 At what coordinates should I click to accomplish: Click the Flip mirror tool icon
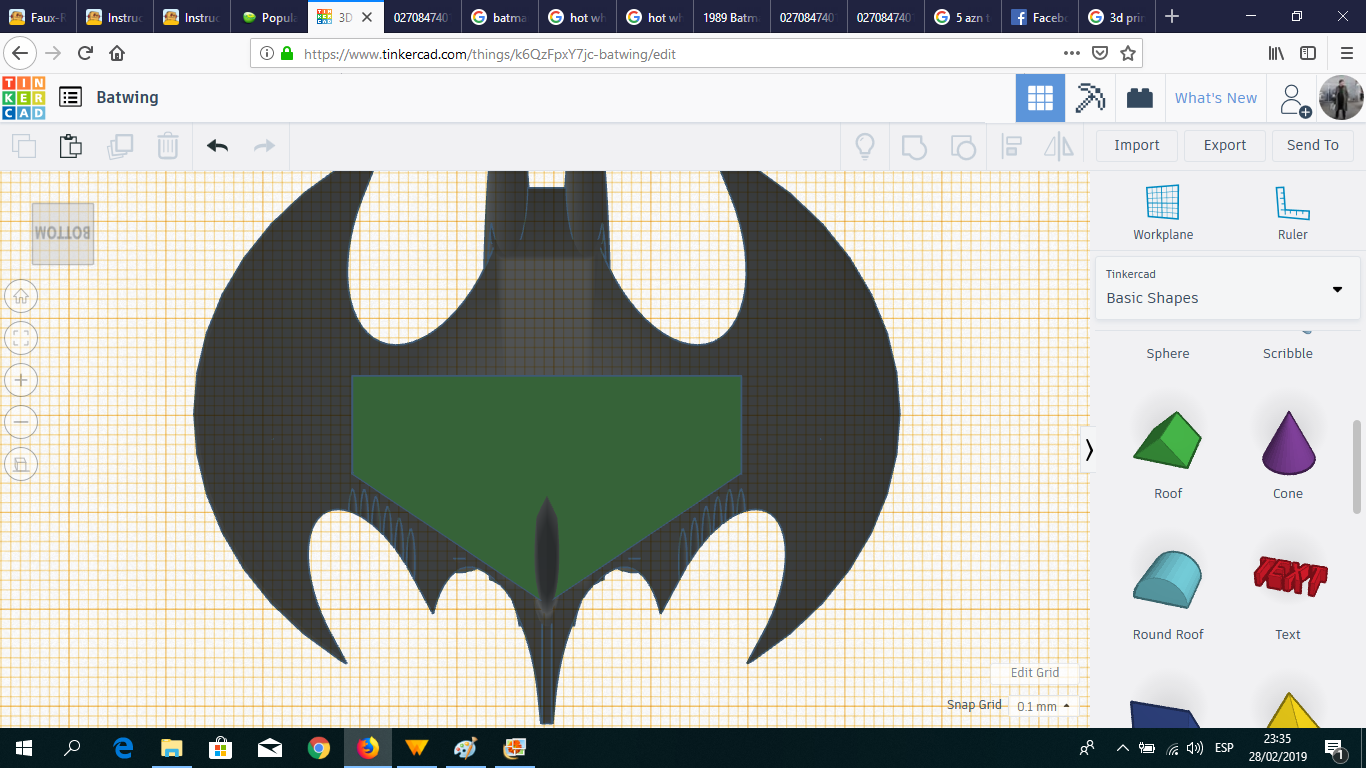point(1058,146)
